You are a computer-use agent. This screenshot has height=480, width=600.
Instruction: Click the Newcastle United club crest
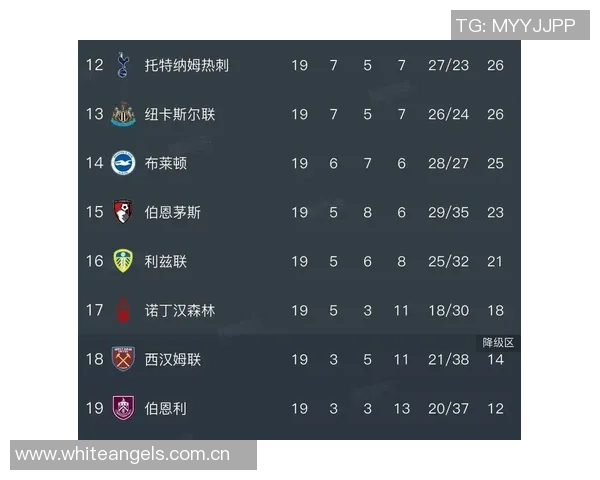tap(123, 114)
